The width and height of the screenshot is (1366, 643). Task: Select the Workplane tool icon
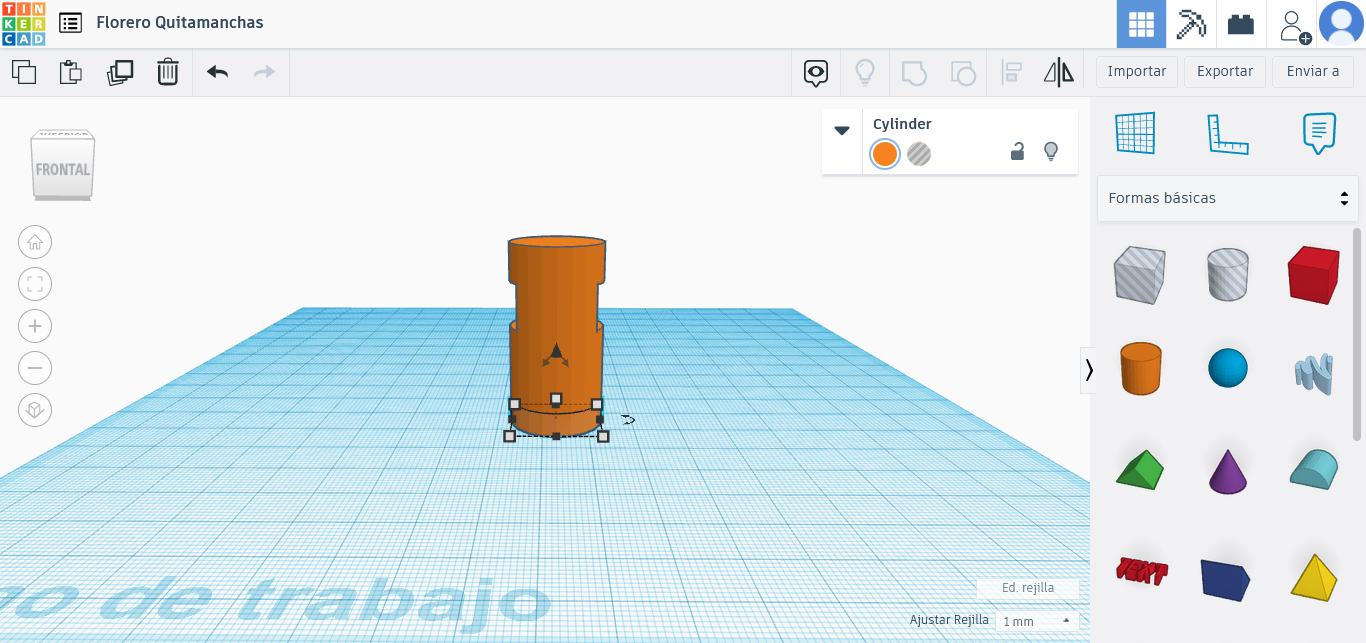pyautogui.click(x=1135, y=133)
